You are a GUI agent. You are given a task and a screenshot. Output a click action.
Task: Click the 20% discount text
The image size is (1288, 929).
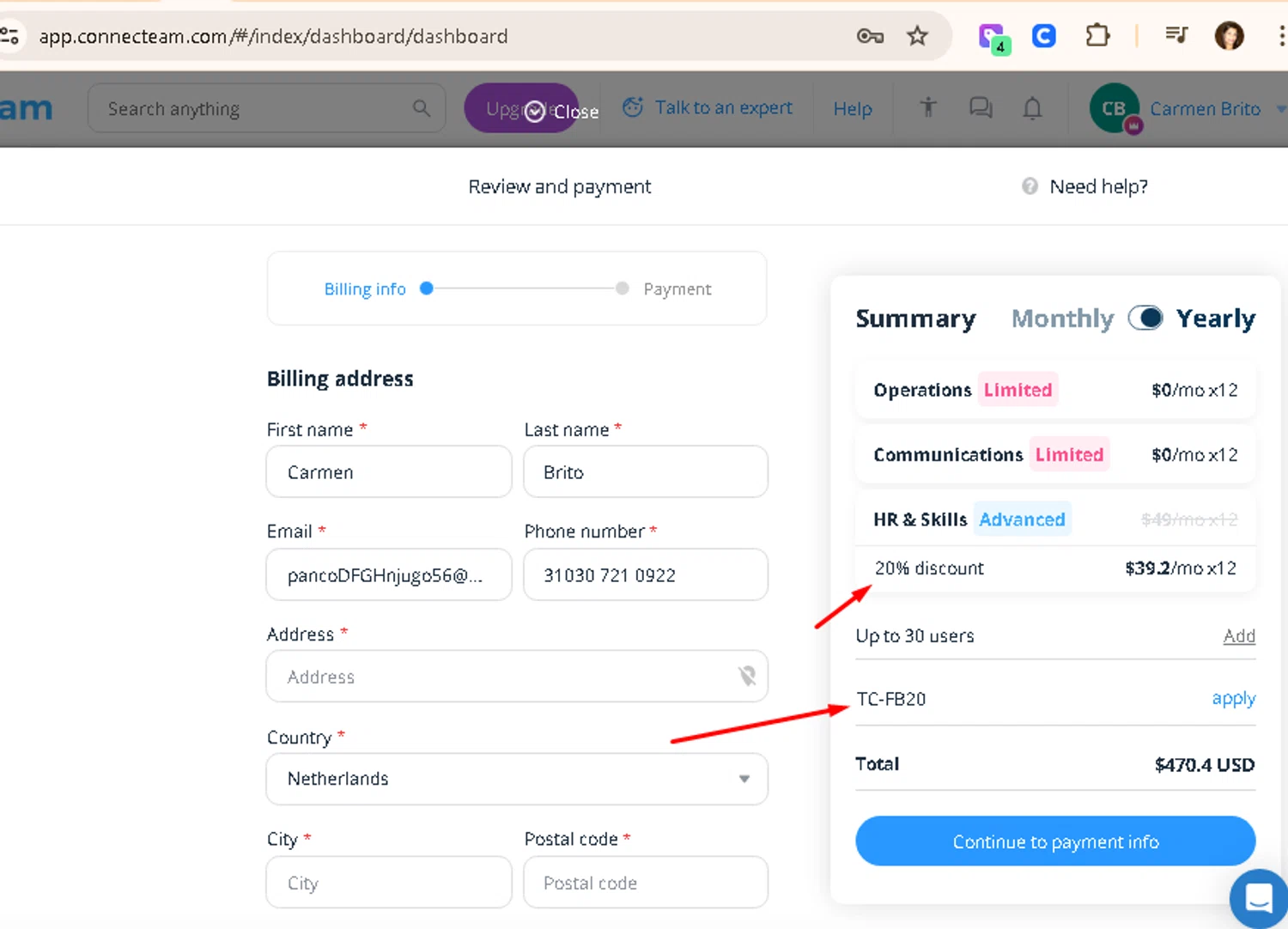tap(929, 568)
